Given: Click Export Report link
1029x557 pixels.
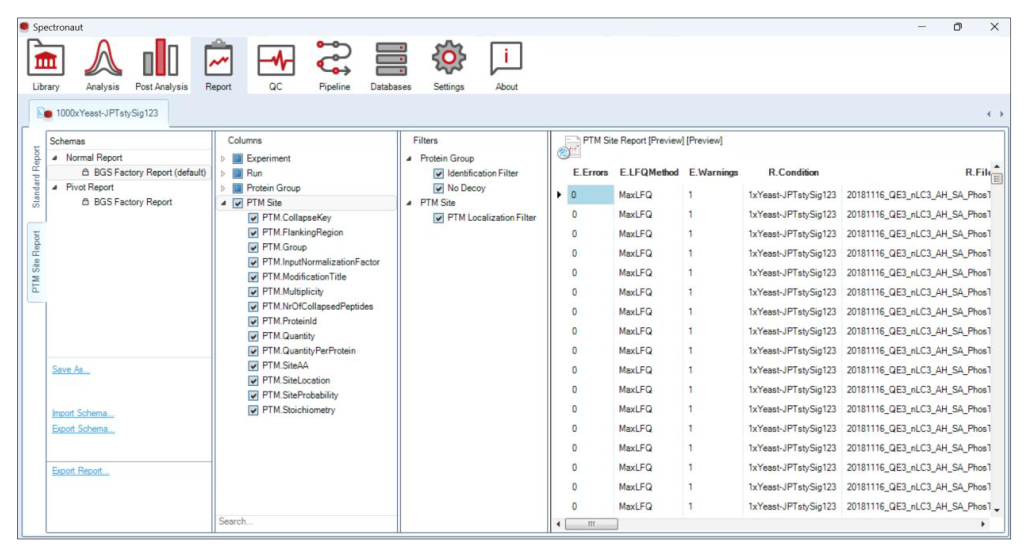Looking at the screenshot, I should point(80,471).
